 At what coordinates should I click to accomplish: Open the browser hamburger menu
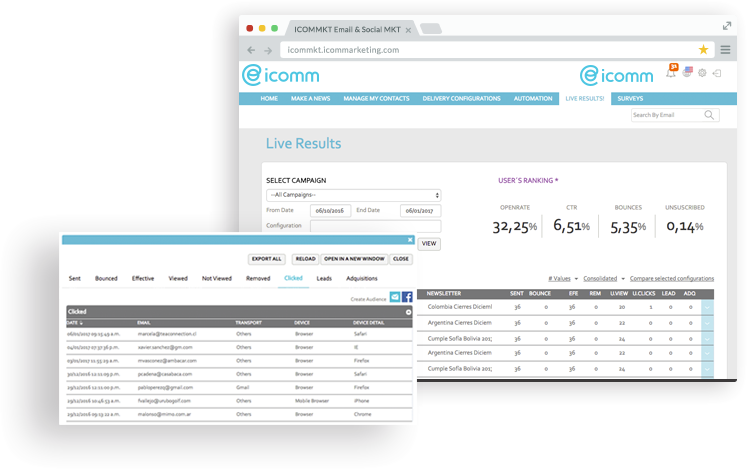(725, 50)
